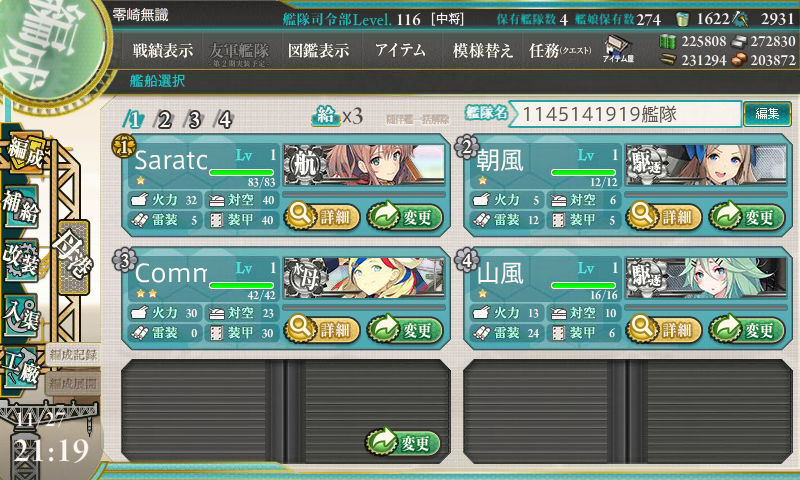Select 補給 resupply in the sidebar
Screen dimensions: 800x480
[x=21, y=206]
